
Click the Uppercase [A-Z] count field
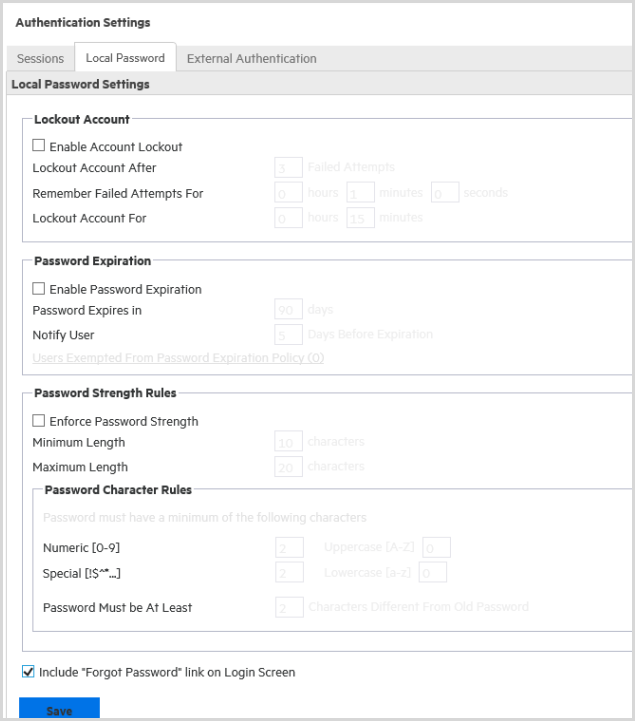(x=436, y=548)
